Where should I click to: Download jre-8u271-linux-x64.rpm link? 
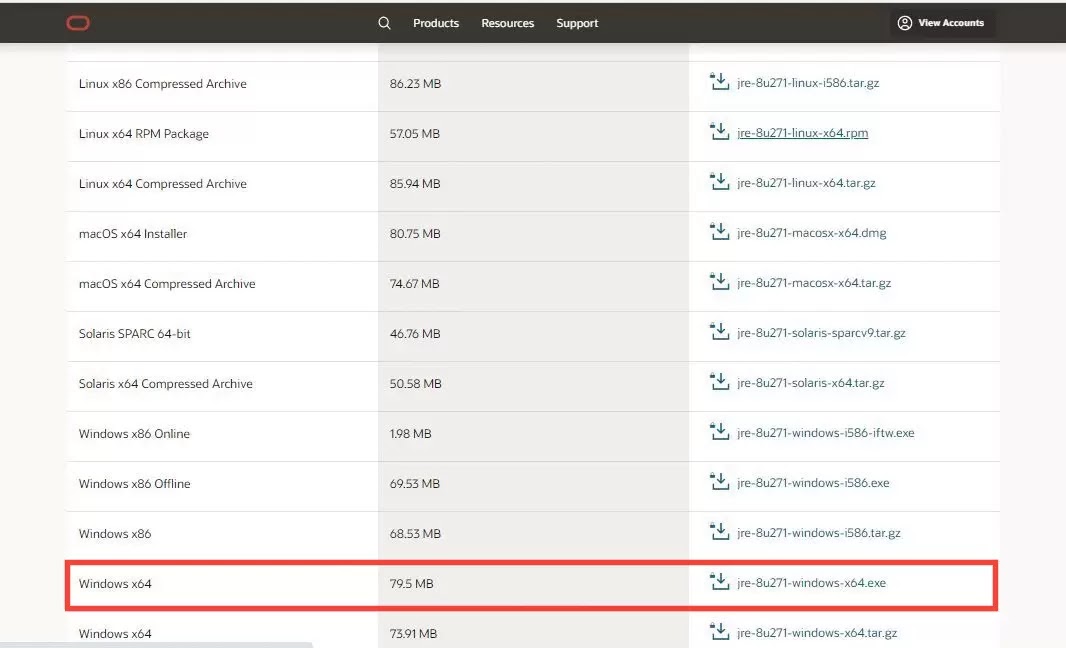[x=802, y=133]
